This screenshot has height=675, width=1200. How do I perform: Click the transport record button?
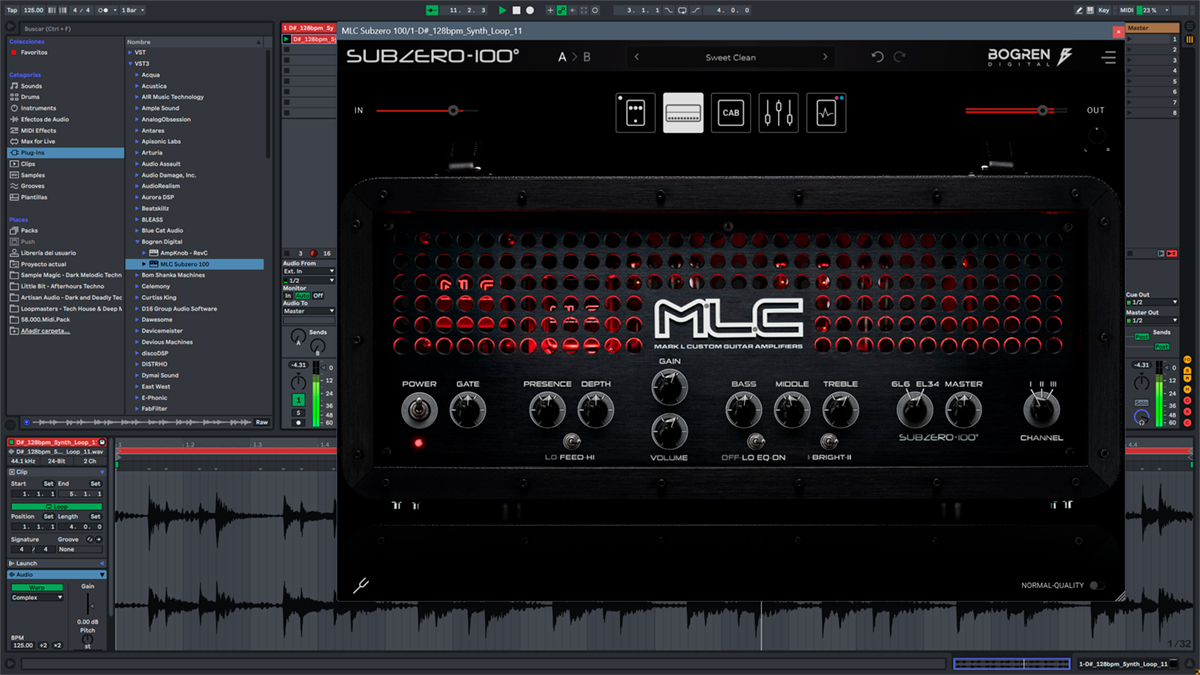click(530, 10)
